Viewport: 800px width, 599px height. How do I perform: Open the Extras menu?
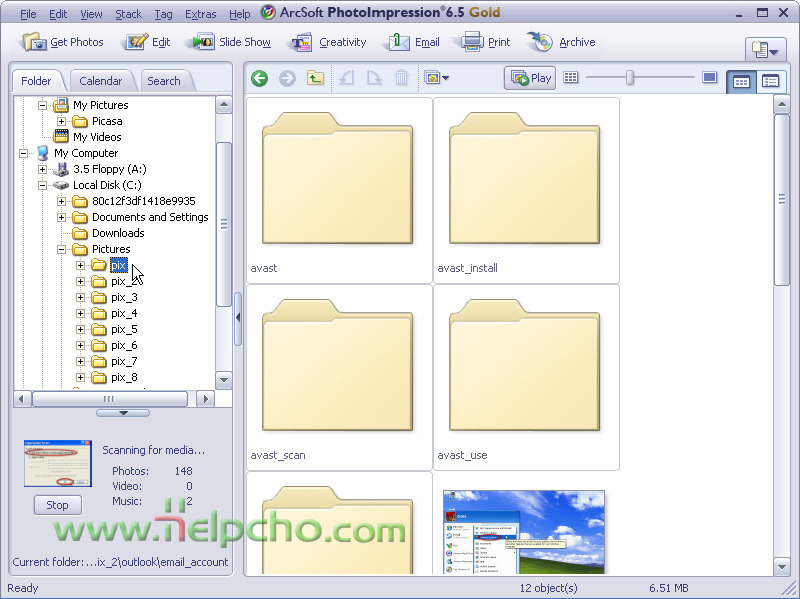(x=201, y=14)
